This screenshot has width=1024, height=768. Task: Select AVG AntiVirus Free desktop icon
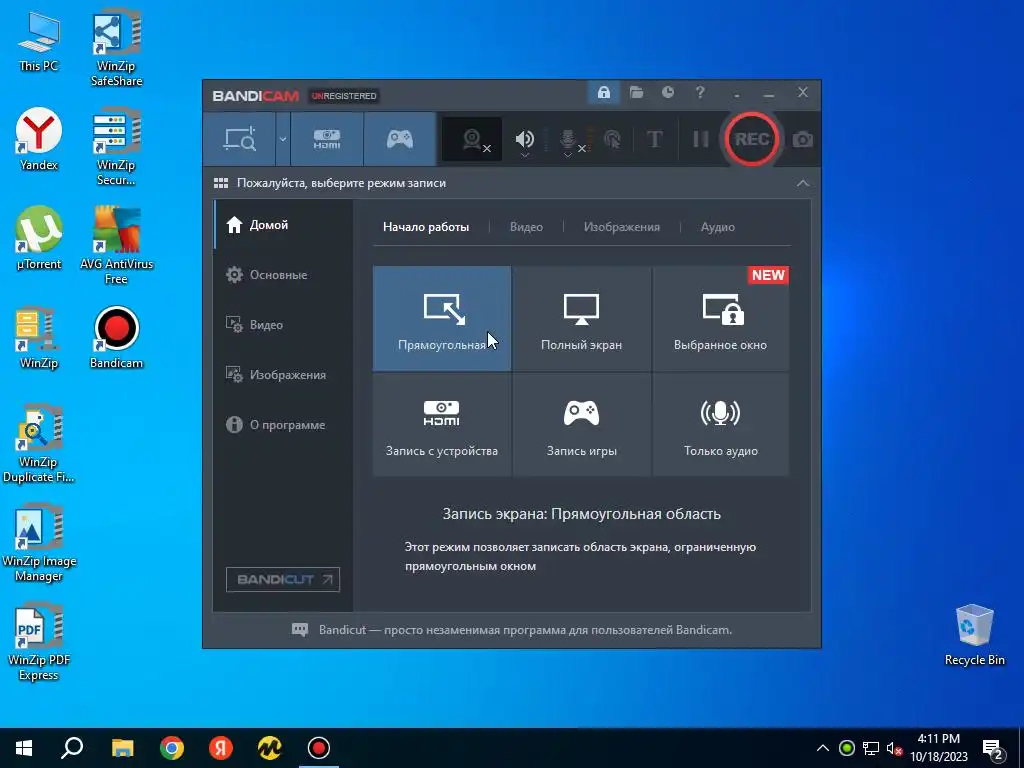pos(116,246)
